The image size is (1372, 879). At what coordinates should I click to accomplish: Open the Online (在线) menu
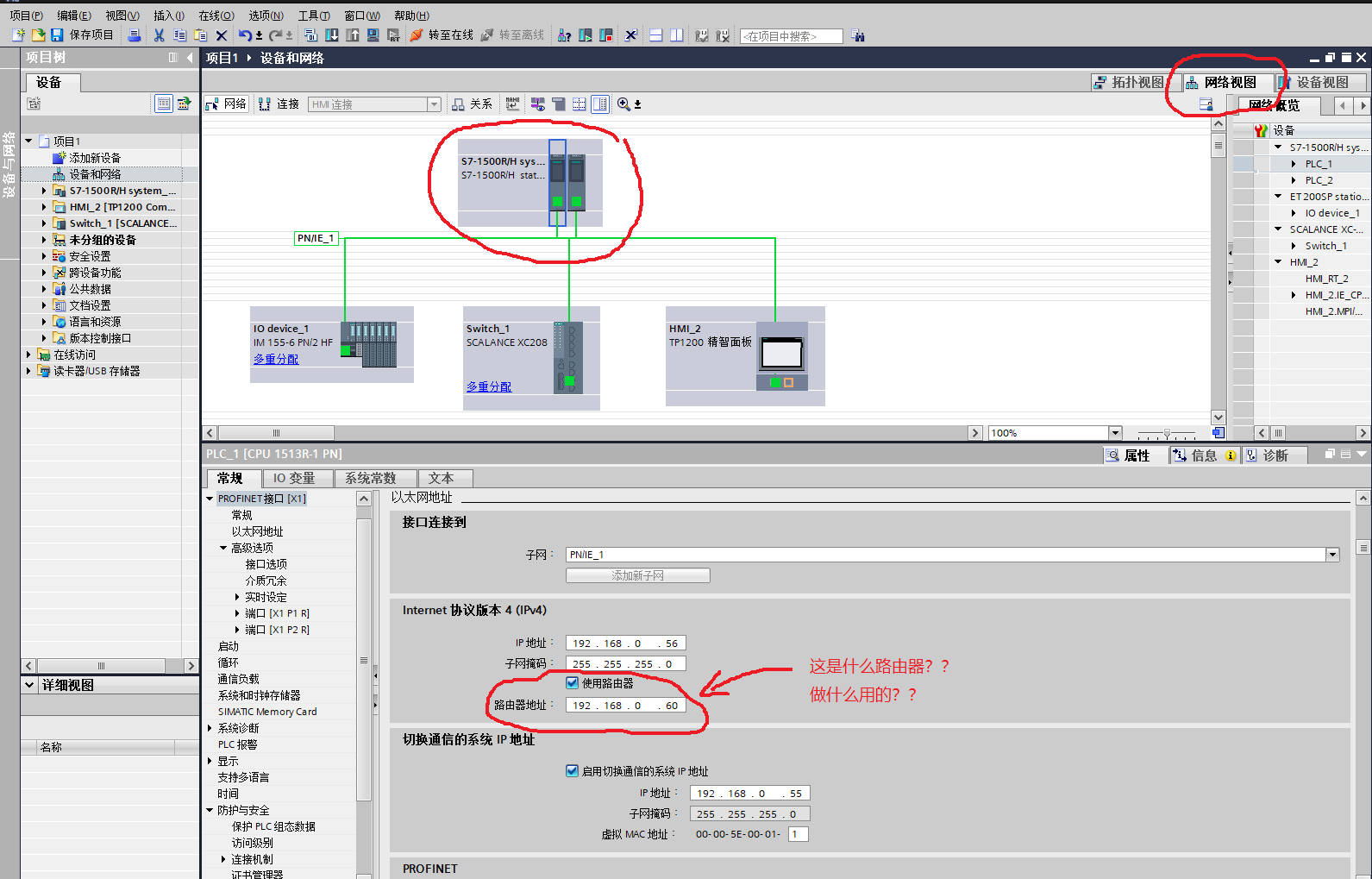[216, 16]
